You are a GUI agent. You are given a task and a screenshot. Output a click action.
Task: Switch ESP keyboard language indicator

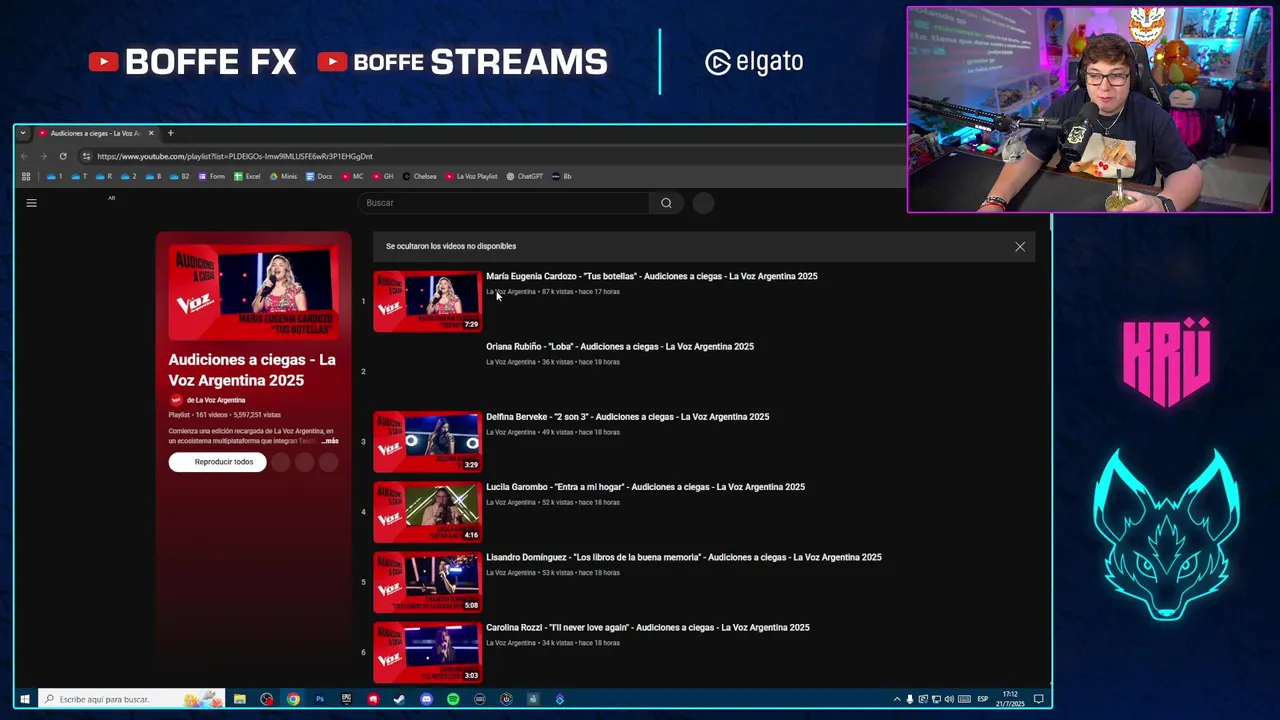982,699
